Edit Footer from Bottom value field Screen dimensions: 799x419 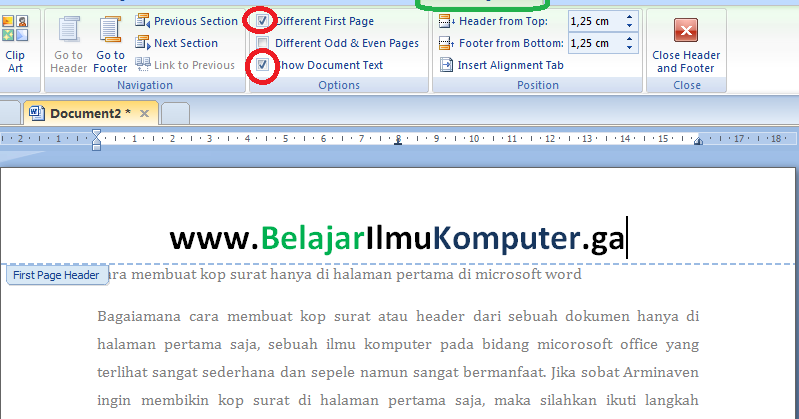point(595,43)
